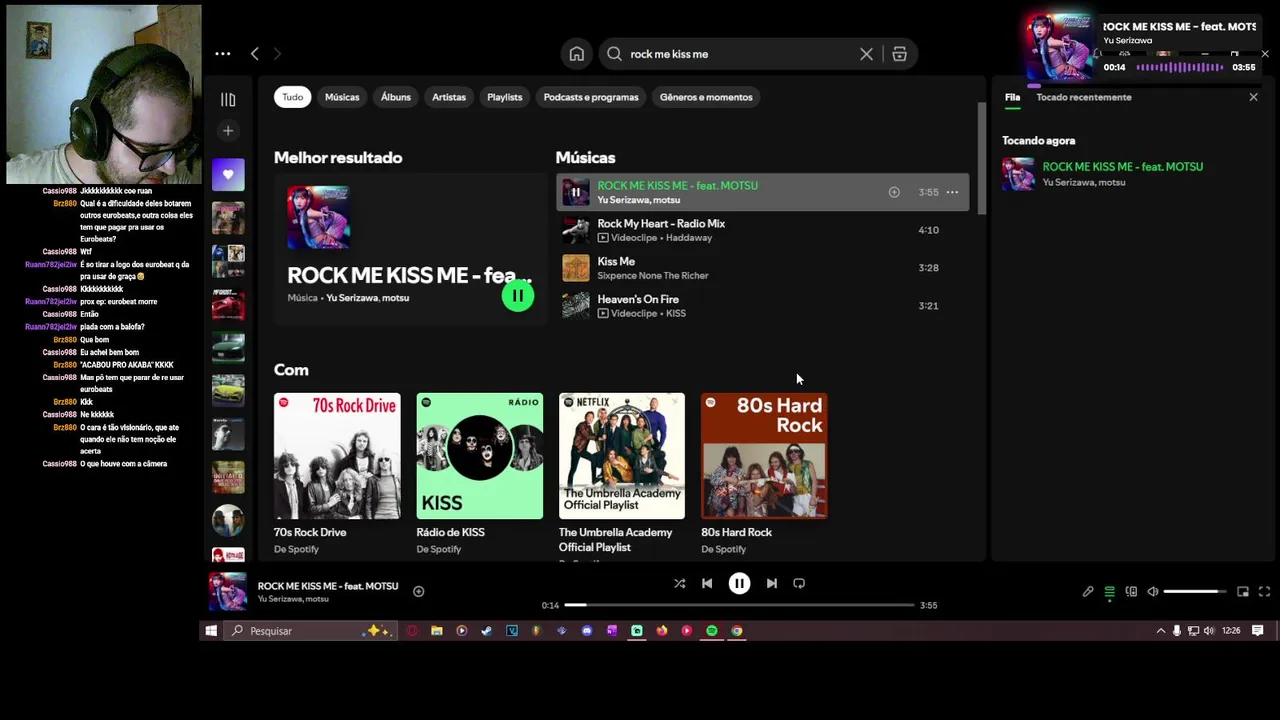Create a playlist with the plus icon
This screenshot has height=720, width=1280.
tap(228, 131)
